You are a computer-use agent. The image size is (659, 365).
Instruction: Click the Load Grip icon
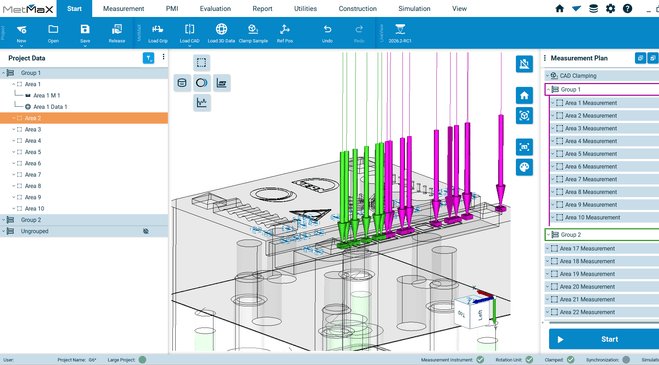click(158, 29)
